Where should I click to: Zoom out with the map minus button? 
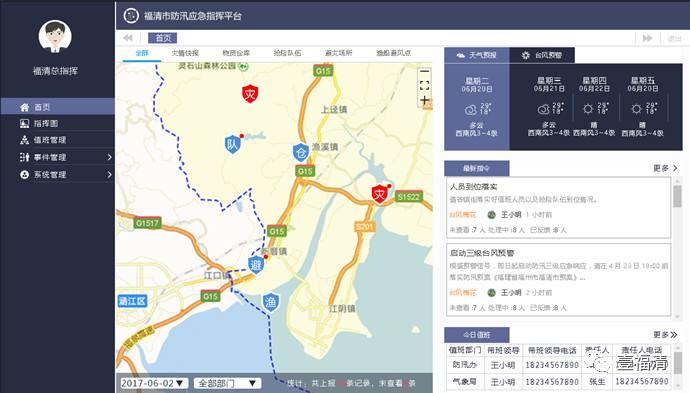(x=424, y=71)
